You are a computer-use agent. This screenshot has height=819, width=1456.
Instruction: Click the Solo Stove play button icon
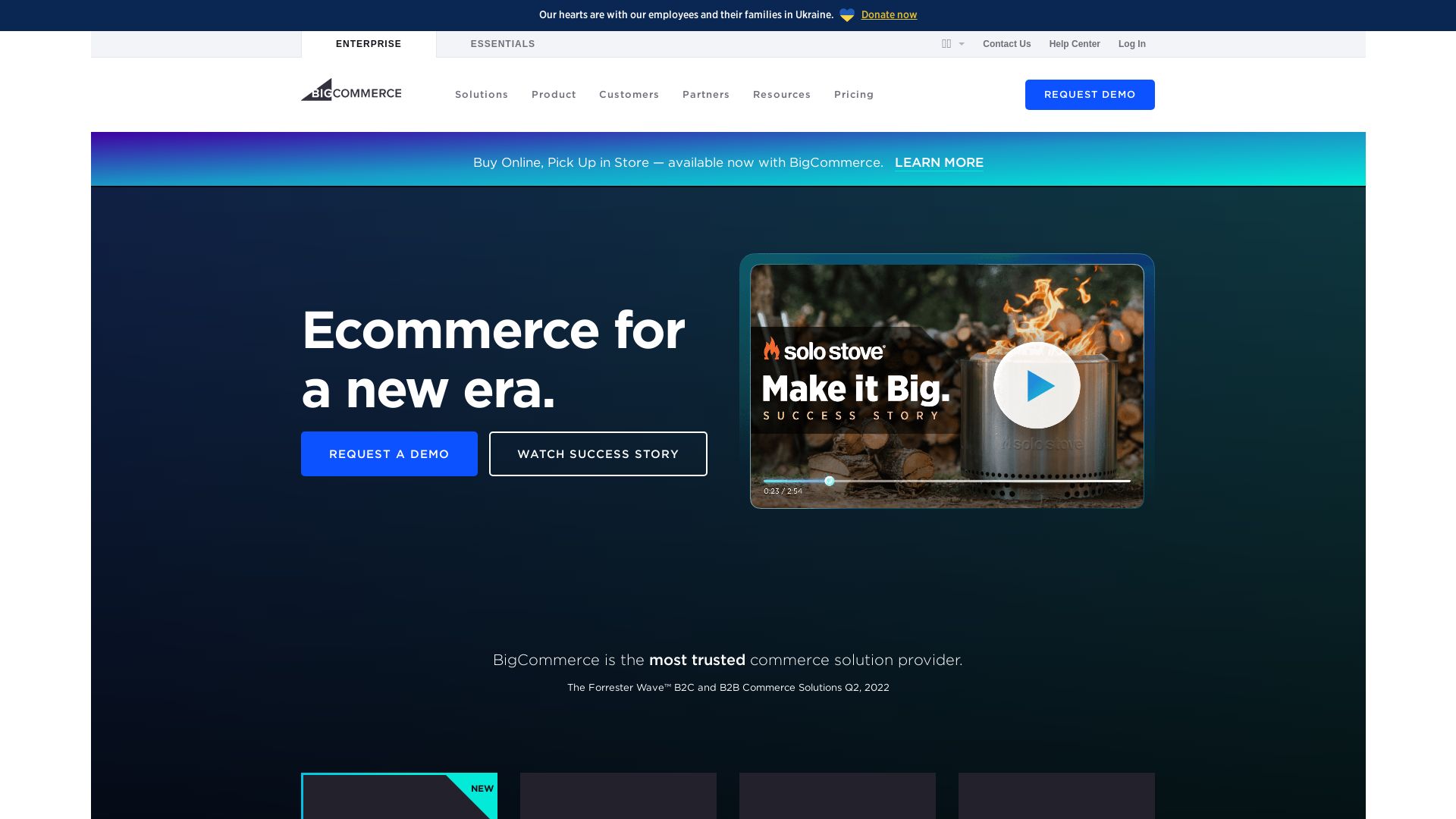click(1037, 385)
